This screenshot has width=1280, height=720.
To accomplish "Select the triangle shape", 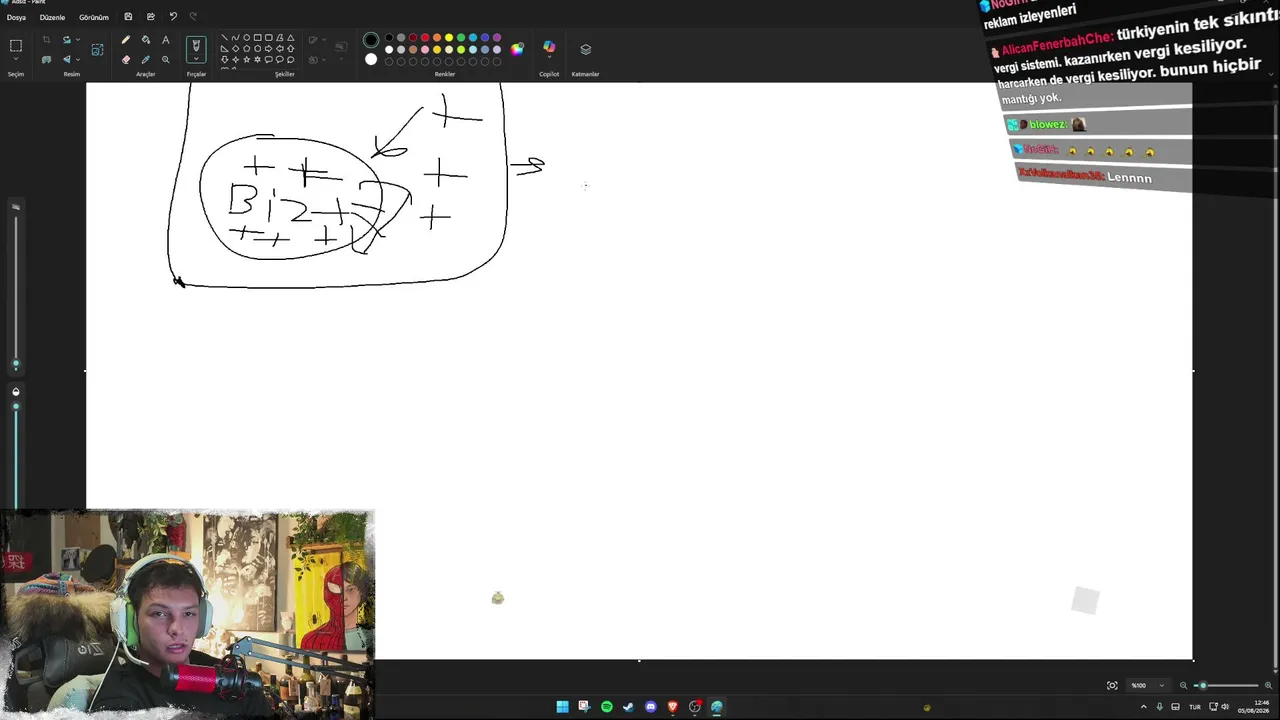I will pos(291,38).
